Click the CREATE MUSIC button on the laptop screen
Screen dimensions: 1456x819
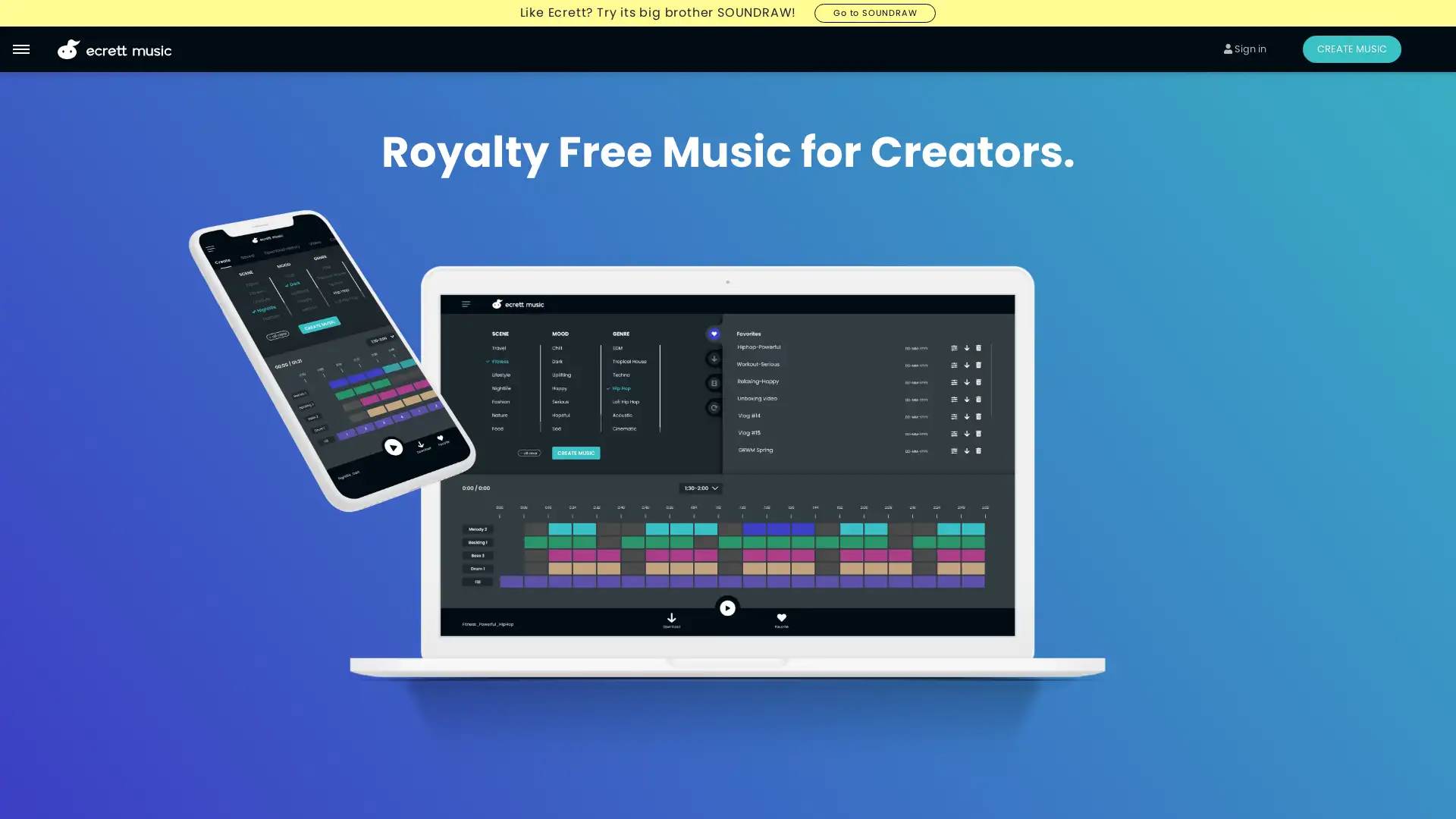(577, 453)
